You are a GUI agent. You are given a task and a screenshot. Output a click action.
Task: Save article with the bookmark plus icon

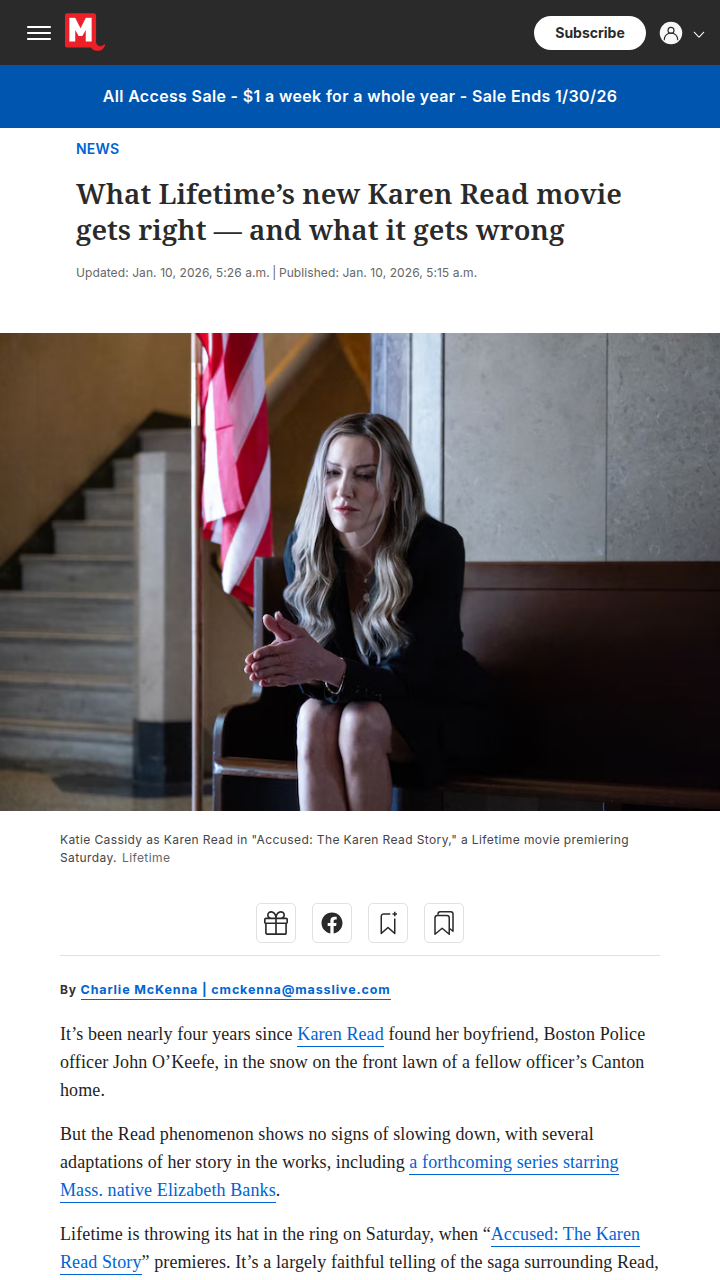click(x=388, y=923)
